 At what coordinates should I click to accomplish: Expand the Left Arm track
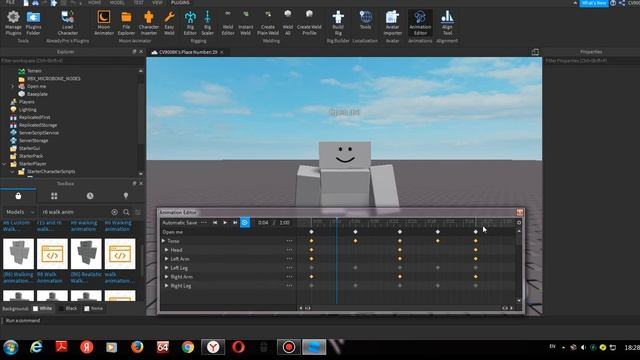point(167,259)
